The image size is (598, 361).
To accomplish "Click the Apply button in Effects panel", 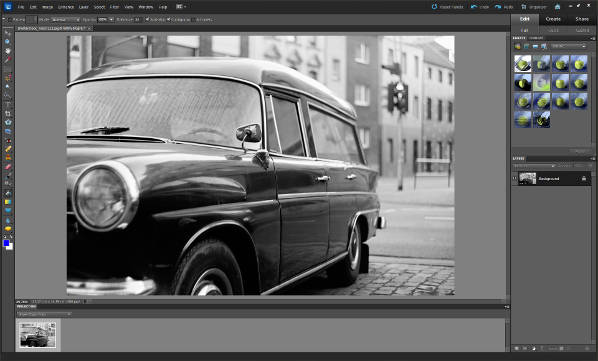I will point(580,151).
